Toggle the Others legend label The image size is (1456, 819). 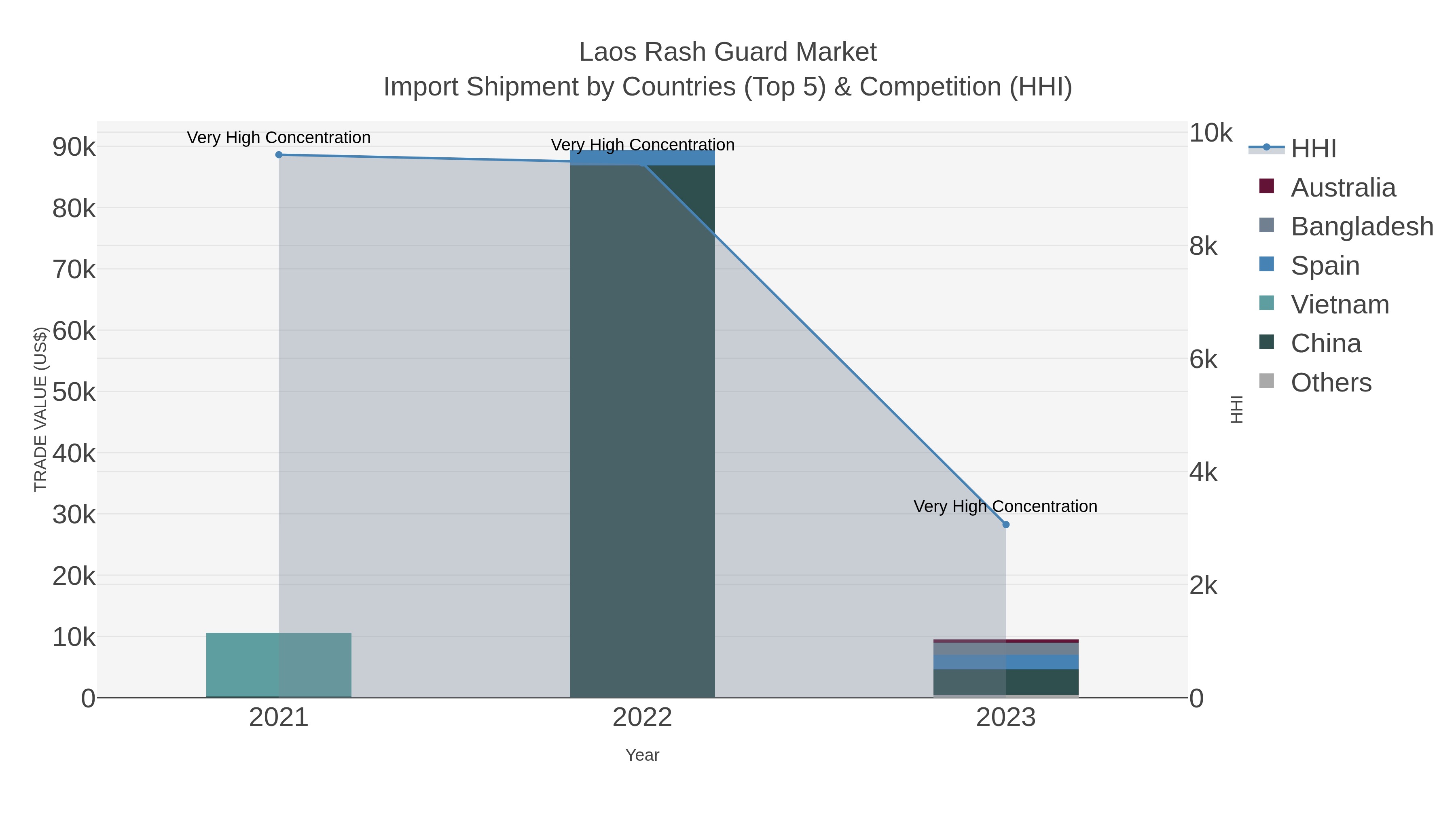pos(1331,382)
